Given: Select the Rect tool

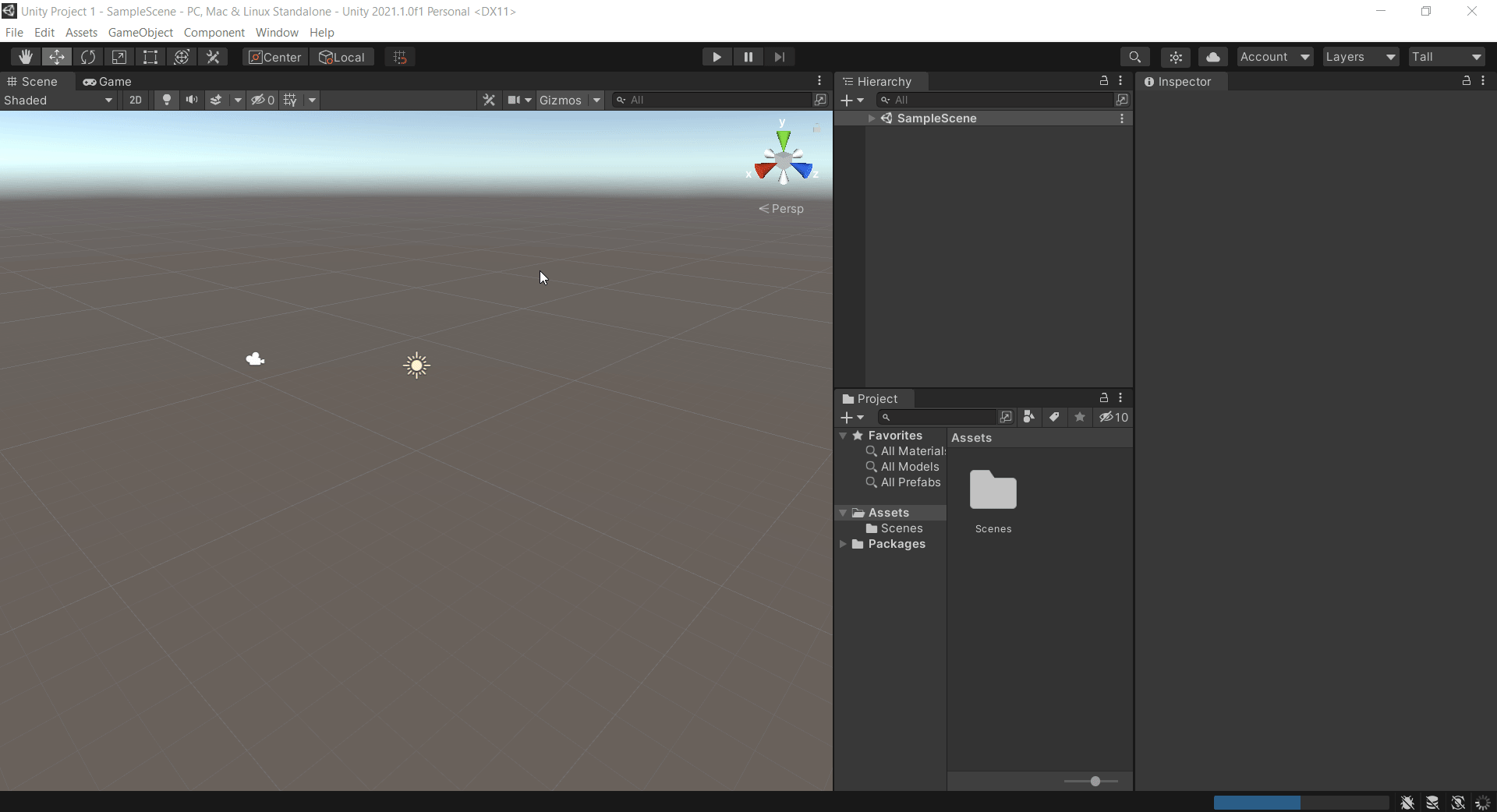Looking at the screenshot, I should point(150,57).
